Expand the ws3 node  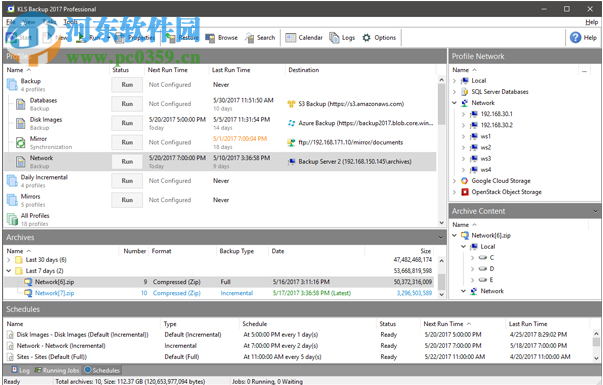[x=463, y=159]
